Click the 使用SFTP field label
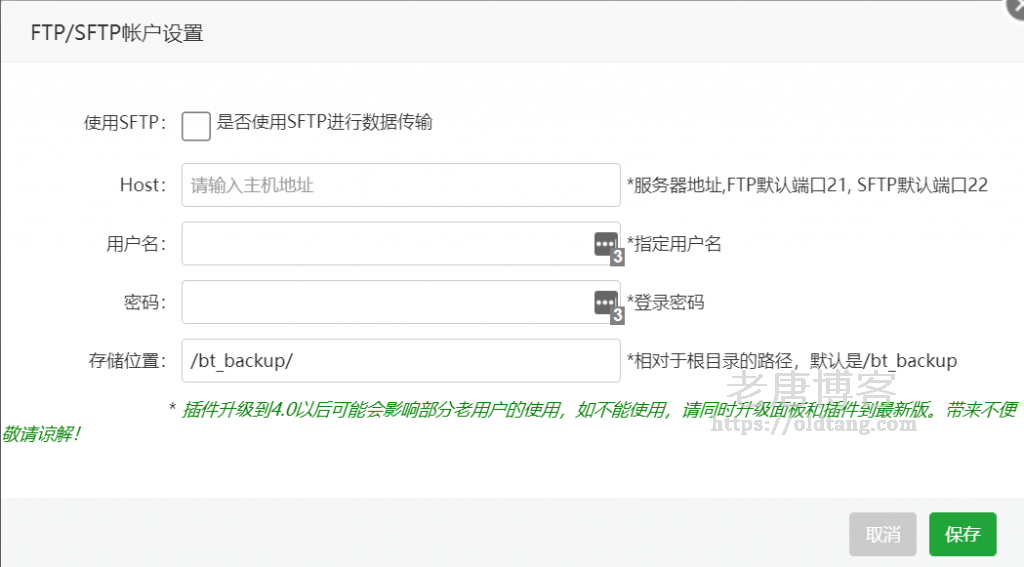This screenshot has height=567, width=1024. click(x=124, y=124)
